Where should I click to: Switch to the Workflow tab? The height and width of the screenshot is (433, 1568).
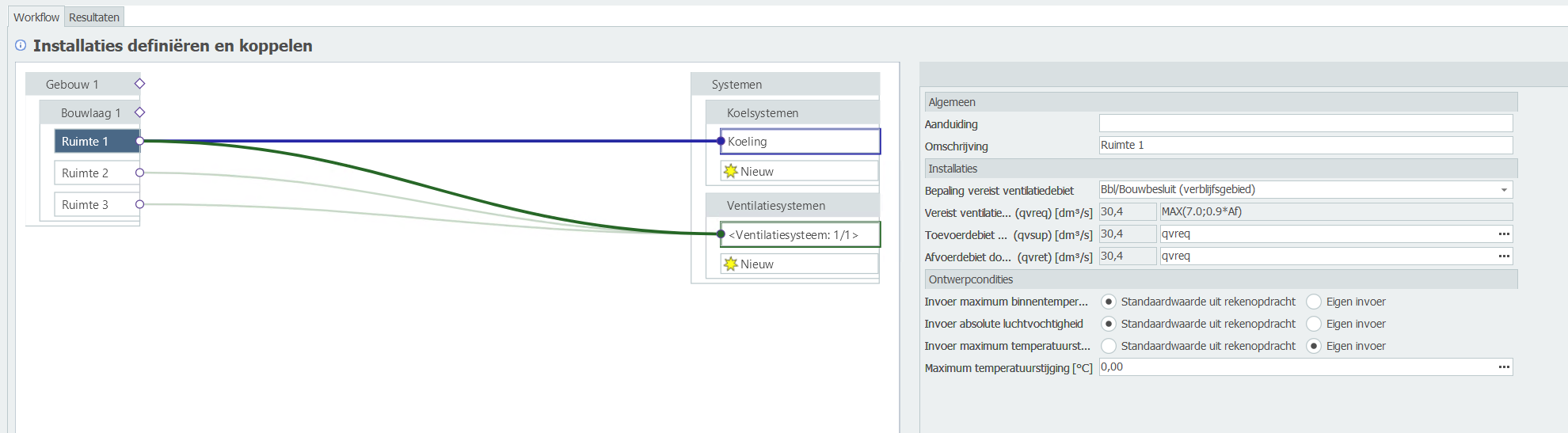click(x=36, y=17)
